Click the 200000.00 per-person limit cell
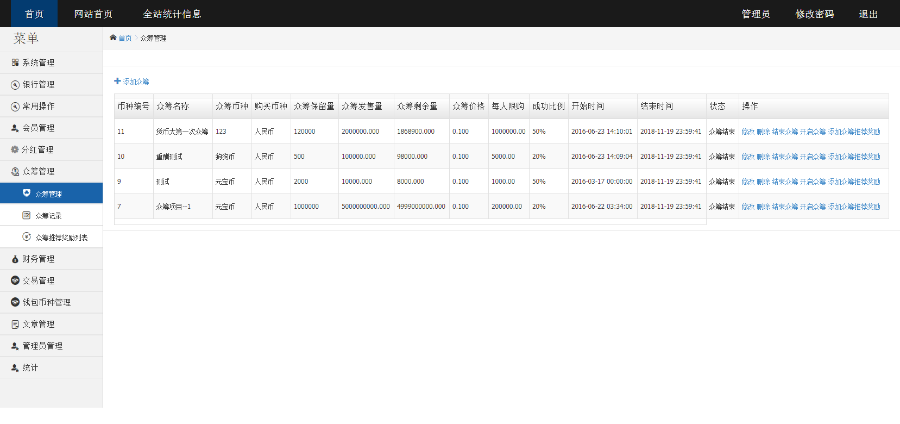 (x=507, y=207)
